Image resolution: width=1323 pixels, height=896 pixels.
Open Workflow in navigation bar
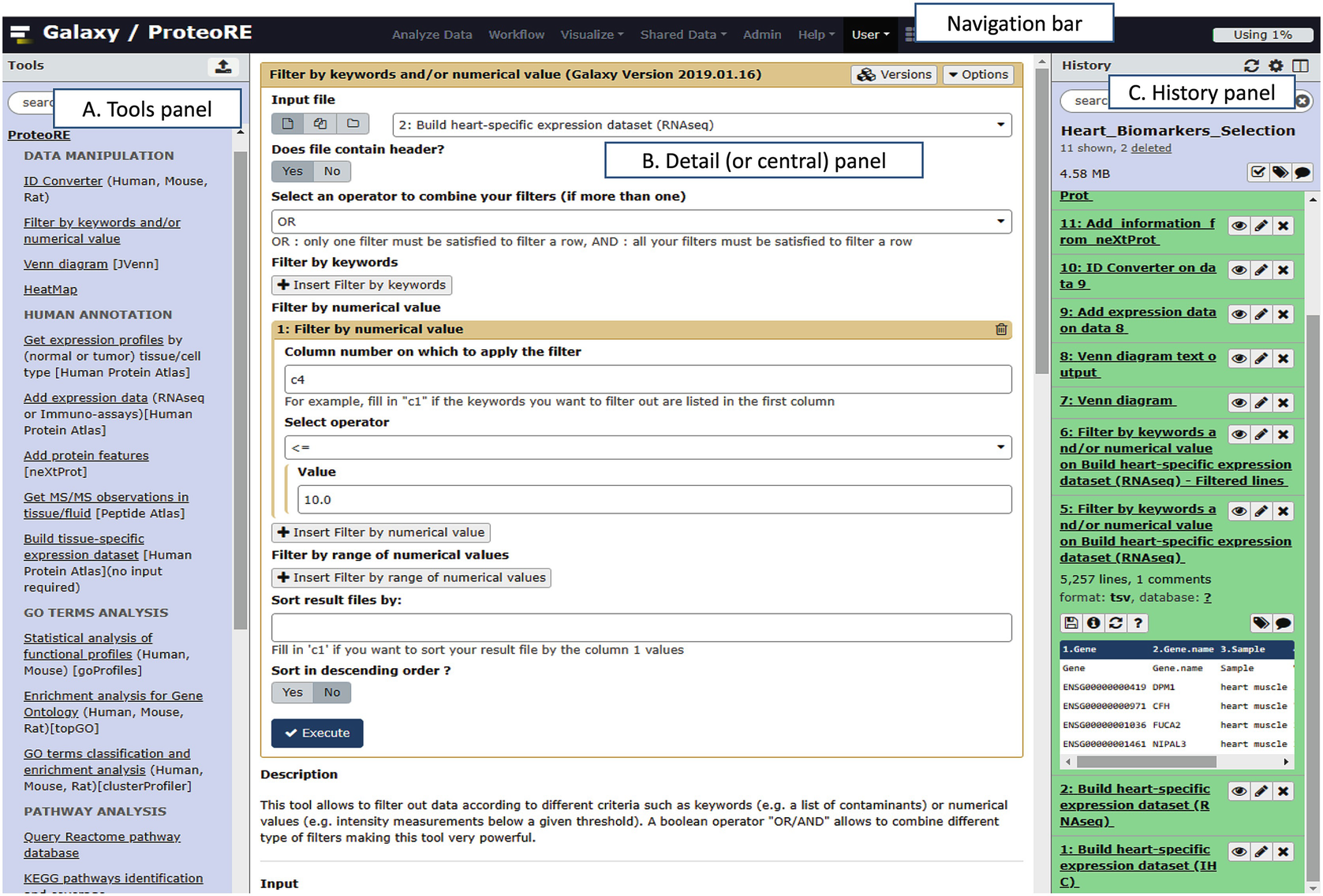tap(516, 35)
